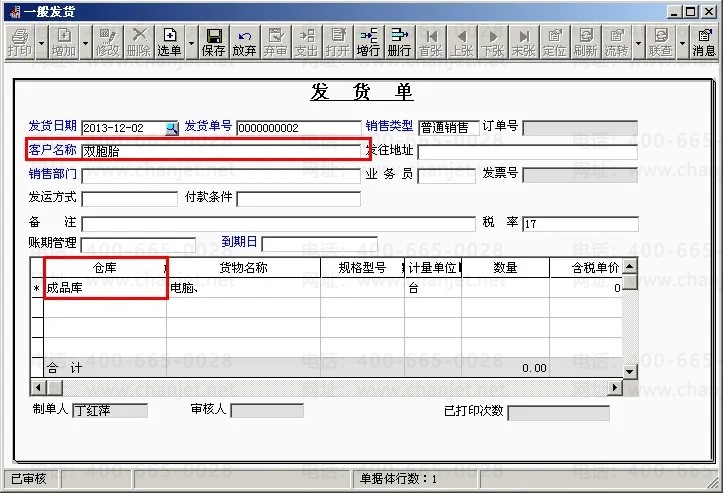Add a row with 增行 icon
Viewport: 723px width, 493px height.
[x=368, y=42]
